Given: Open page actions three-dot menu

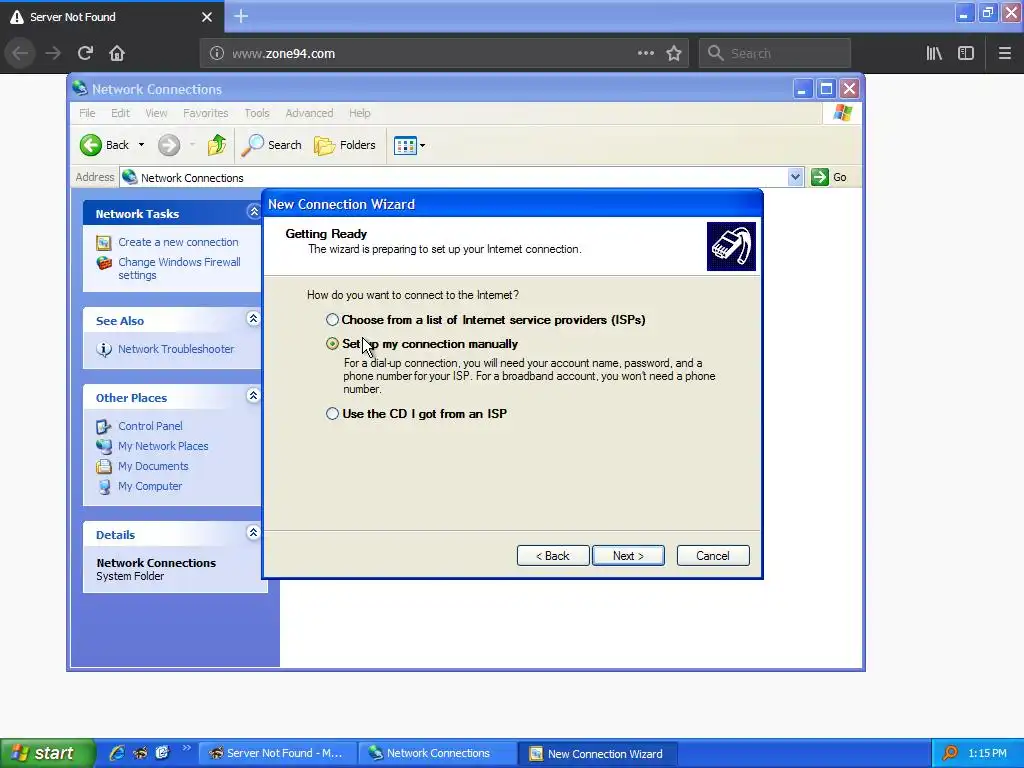Looking at the screenshot, I should pos(645,54).
